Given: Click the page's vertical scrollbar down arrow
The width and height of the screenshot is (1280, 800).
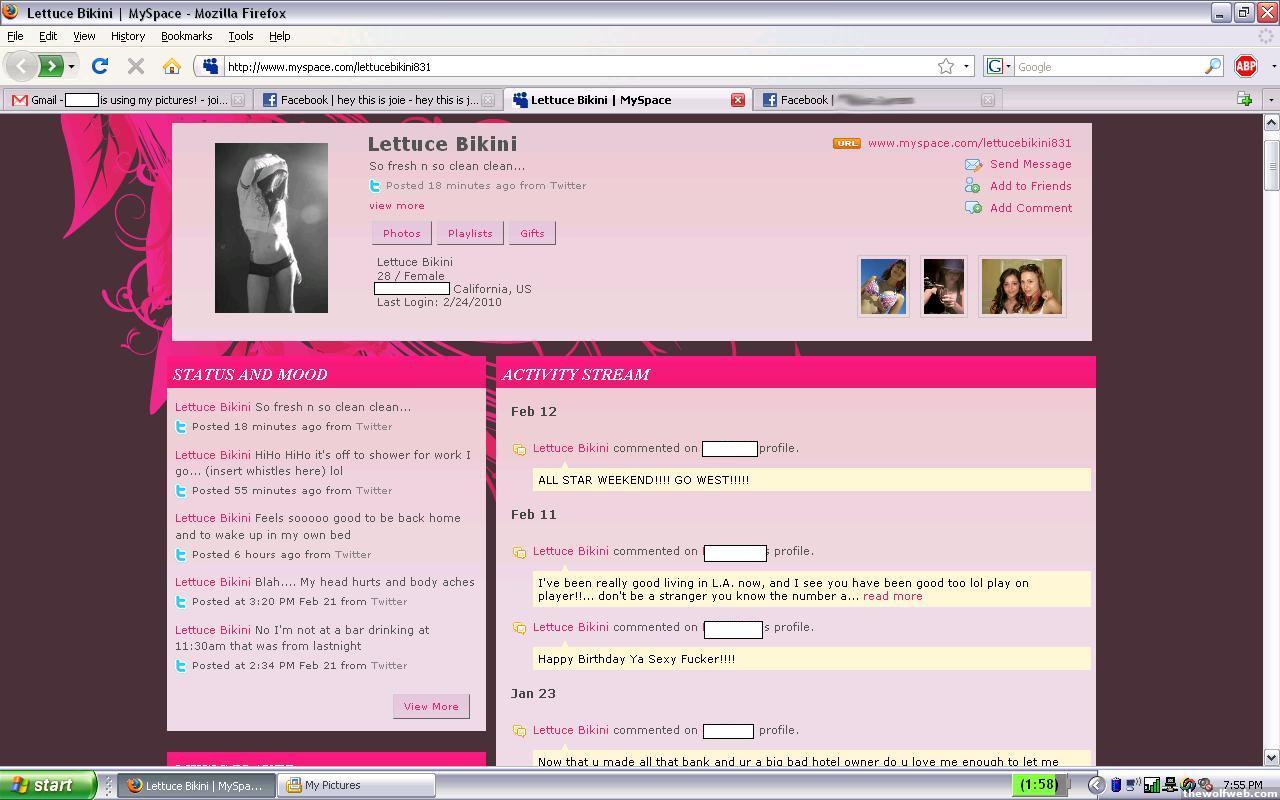Looking at the screenshot, I should [1271, 758].
